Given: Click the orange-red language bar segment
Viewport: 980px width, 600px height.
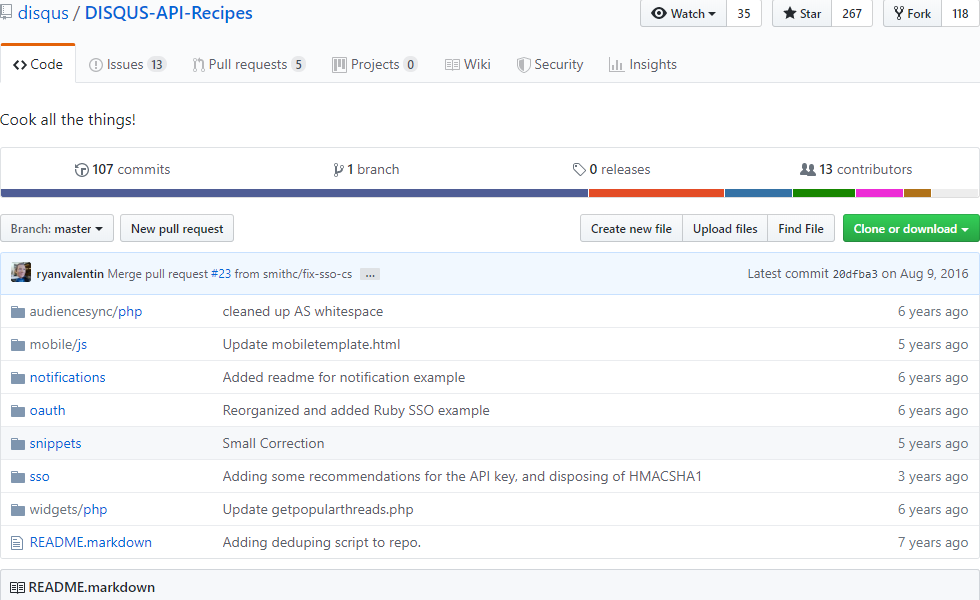Looking at the screenshot, I should (x=656, y=193).
